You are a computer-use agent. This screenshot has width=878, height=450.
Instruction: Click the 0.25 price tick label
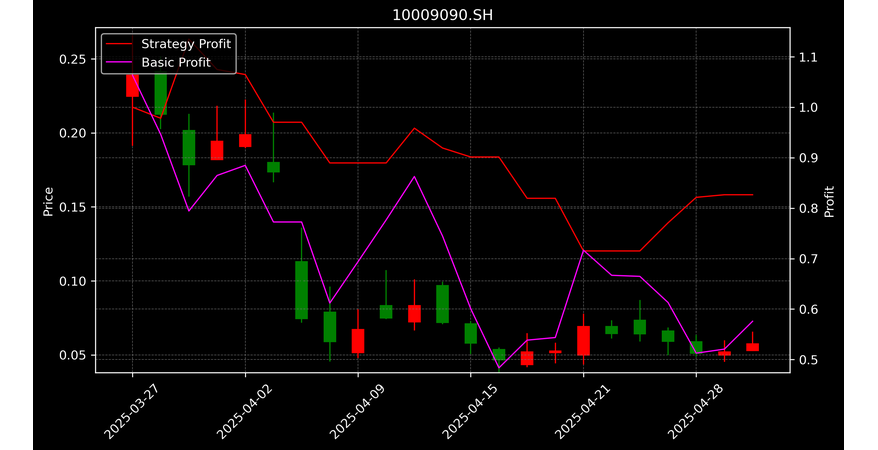73,59
